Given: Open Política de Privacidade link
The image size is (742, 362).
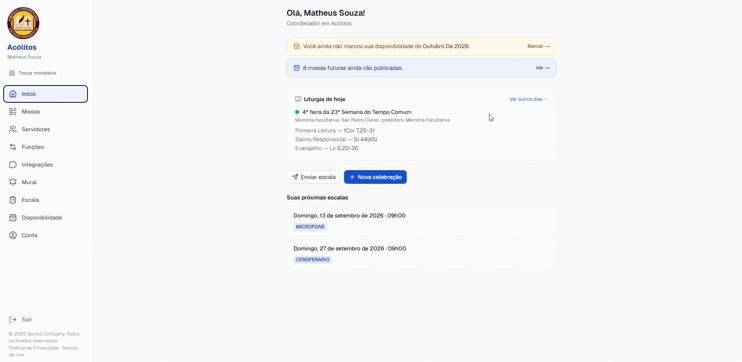Looking at the screenshot, I should pyautogui.click(x=34, y=348).
